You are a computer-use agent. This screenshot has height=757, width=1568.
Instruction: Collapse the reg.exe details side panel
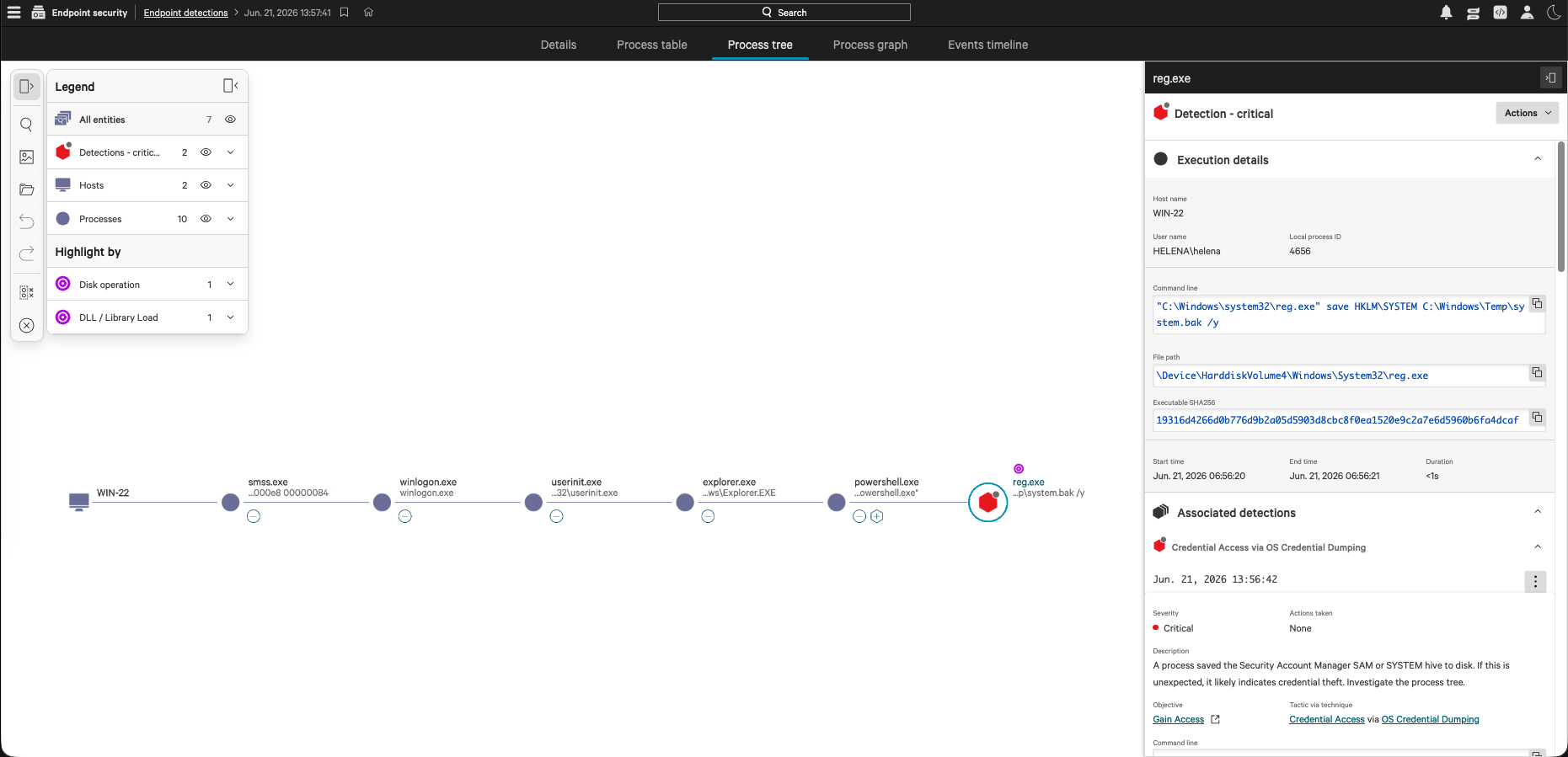pos(1550,77)
